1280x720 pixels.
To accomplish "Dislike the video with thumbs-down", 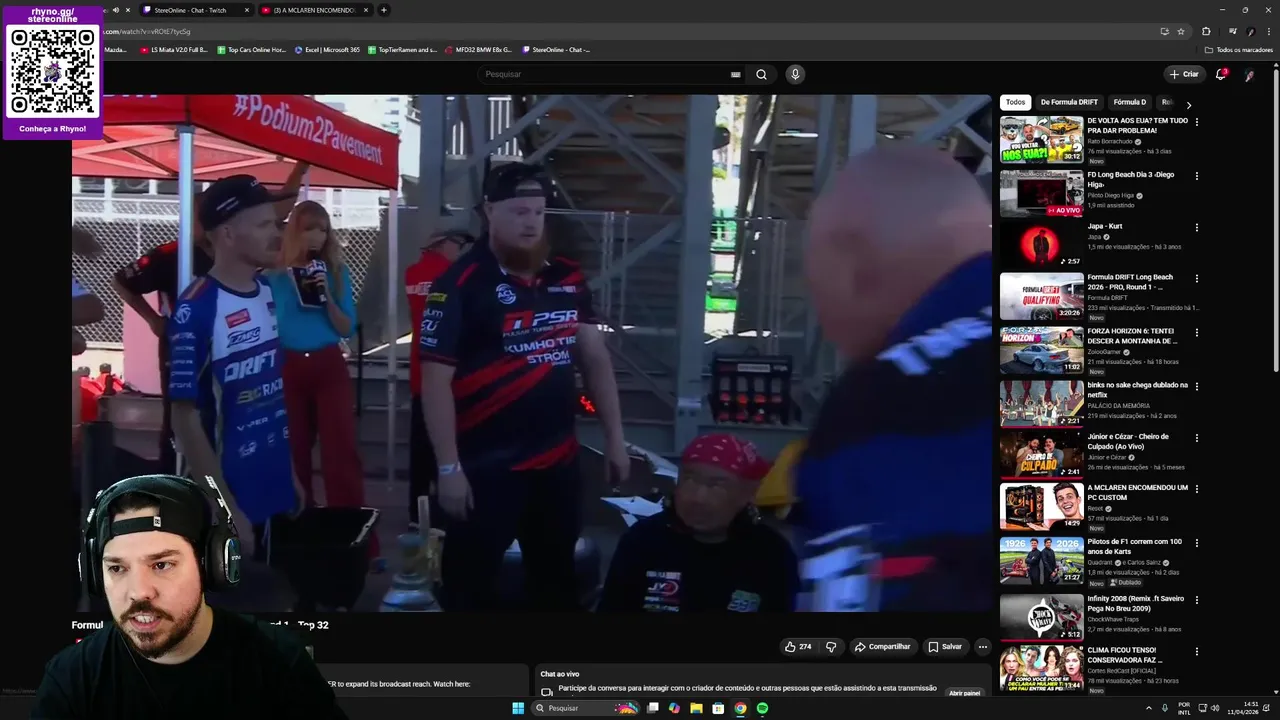I will tap(830, 647).
